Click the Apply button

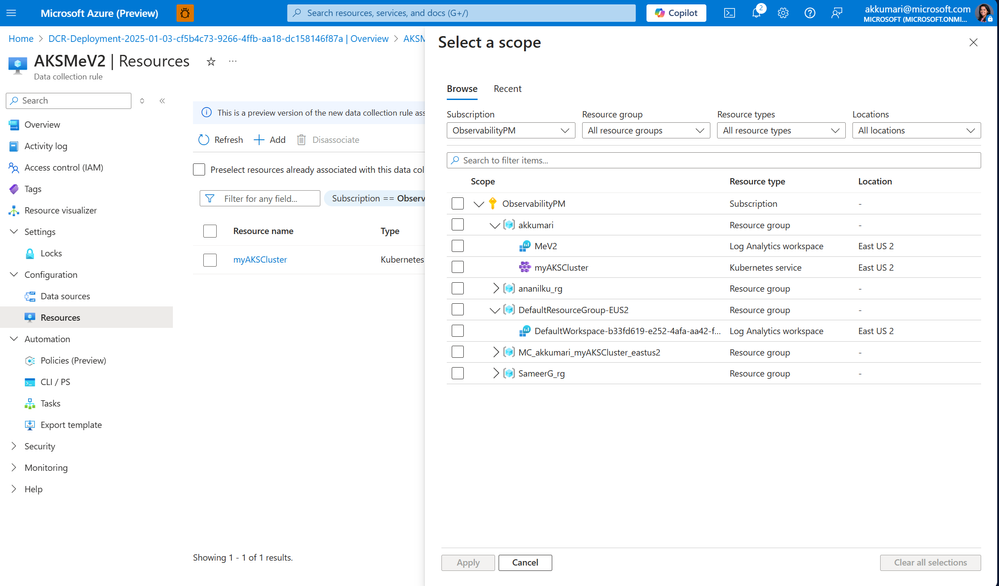[468, 562]
